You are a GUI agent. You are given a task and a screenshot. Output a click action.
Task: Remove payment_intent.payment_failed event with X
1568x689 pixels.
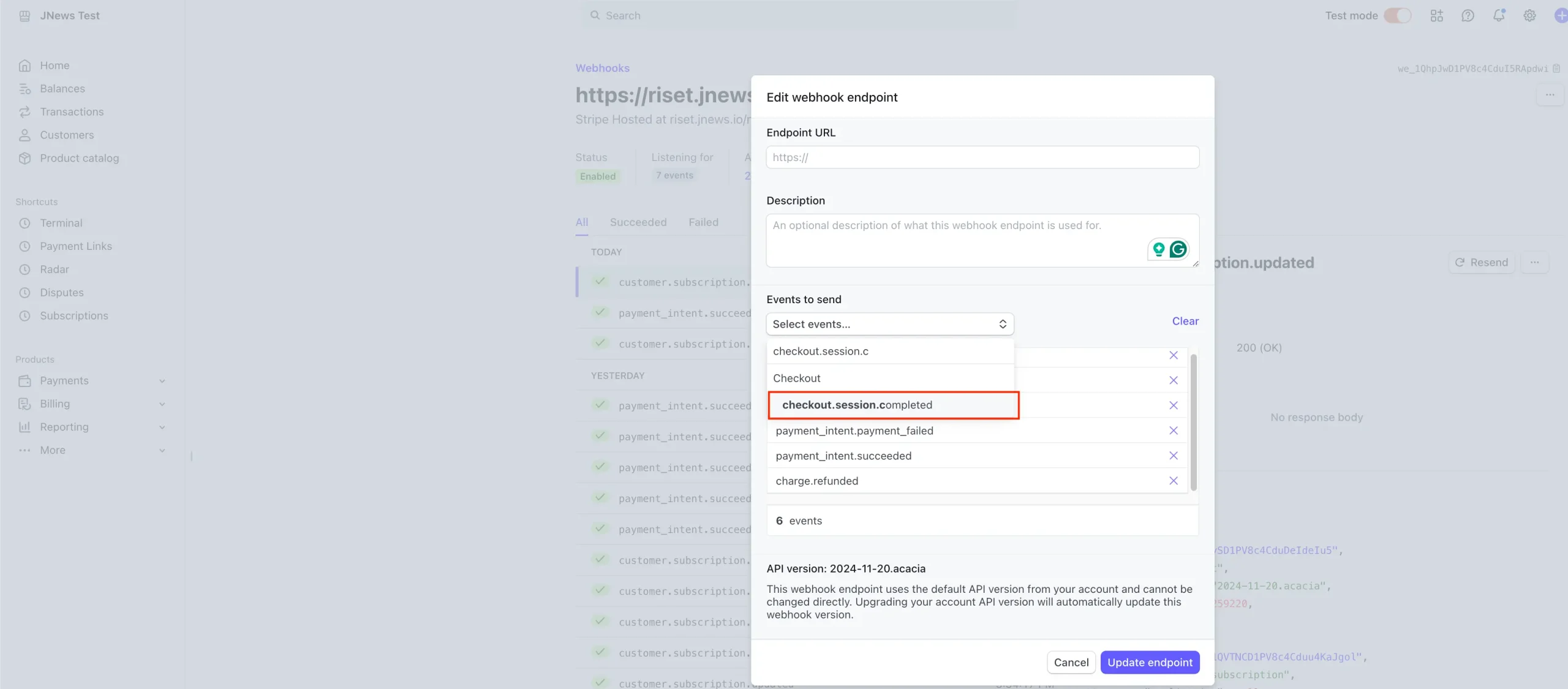pyautogui.click(x=1173, y=431)
